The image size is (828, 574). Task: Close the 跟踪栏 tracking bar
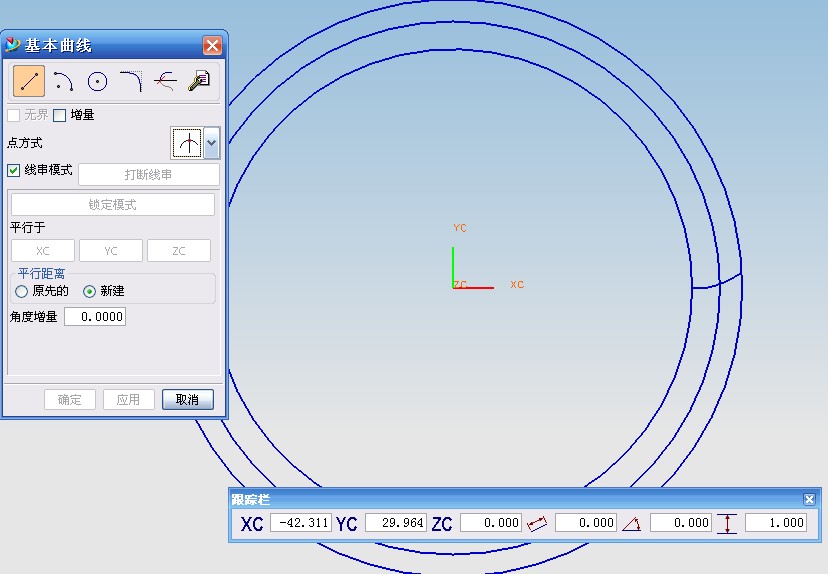810,499
